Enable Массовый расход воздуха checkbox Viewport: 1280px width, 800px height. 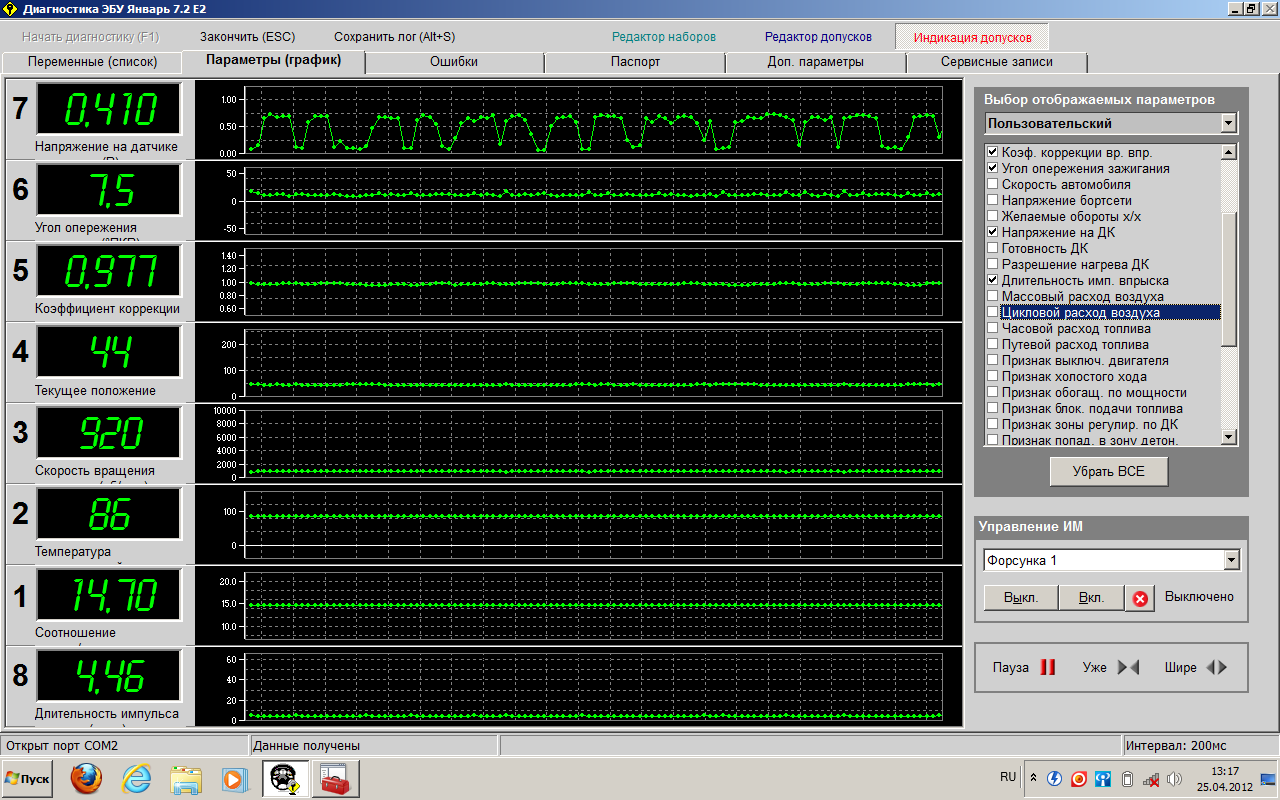pos(992,296)
